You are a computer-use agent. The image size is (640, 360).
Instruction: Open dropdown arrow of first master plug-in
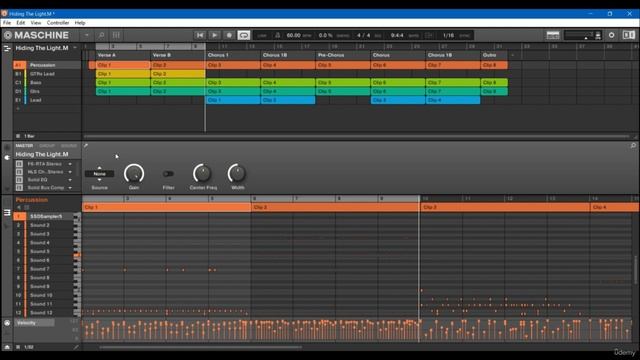point(70,164)
